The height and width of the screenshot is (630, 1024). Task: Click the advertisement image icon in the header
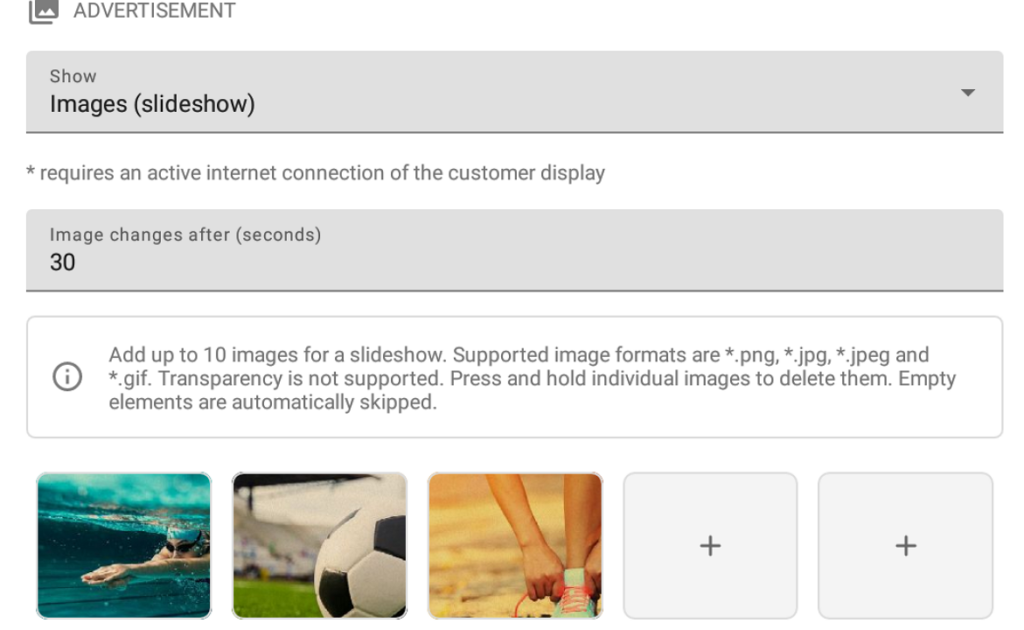[x=42, y=11]
